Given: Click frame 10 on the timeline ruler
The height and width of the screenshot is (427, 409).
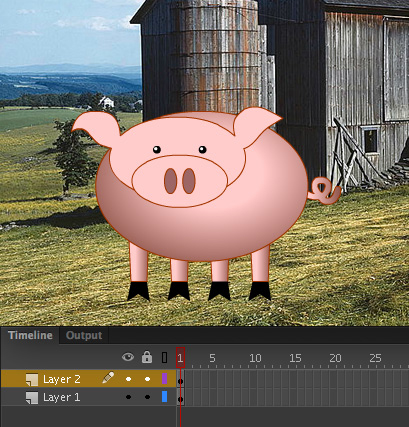Looking at the screenshot, I should tap(255, 358).
